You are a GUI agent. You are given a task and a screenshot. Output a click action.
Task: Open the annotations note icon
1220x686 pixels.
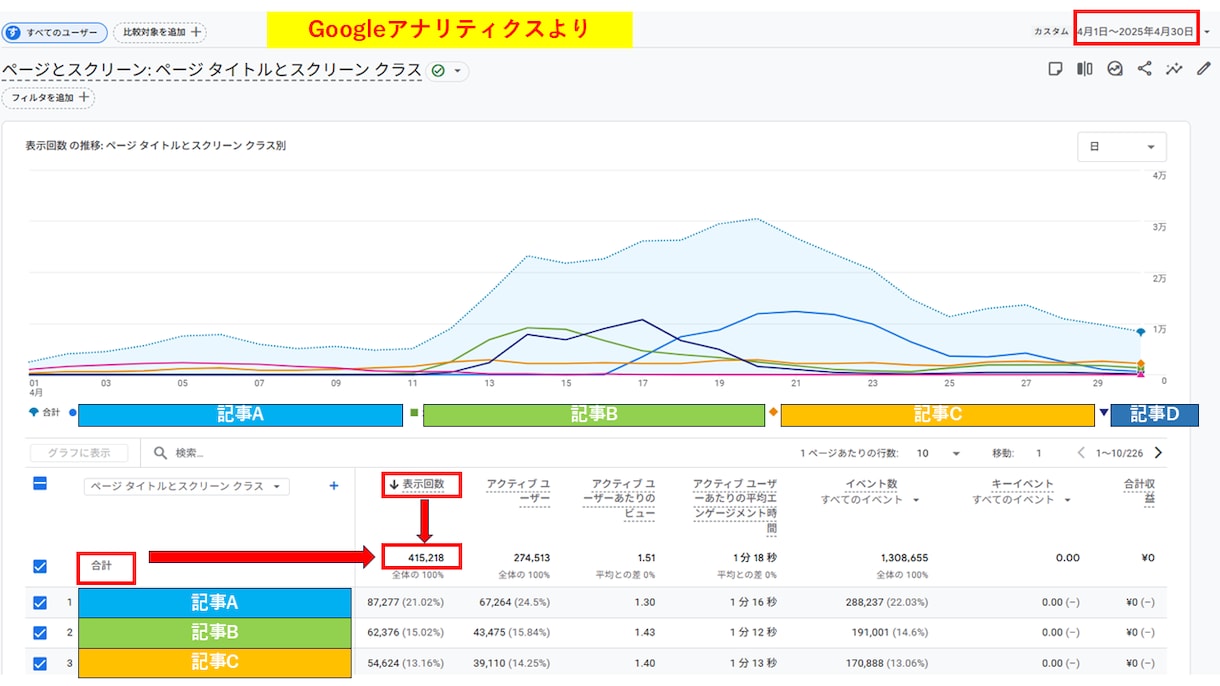(1055, 69)
